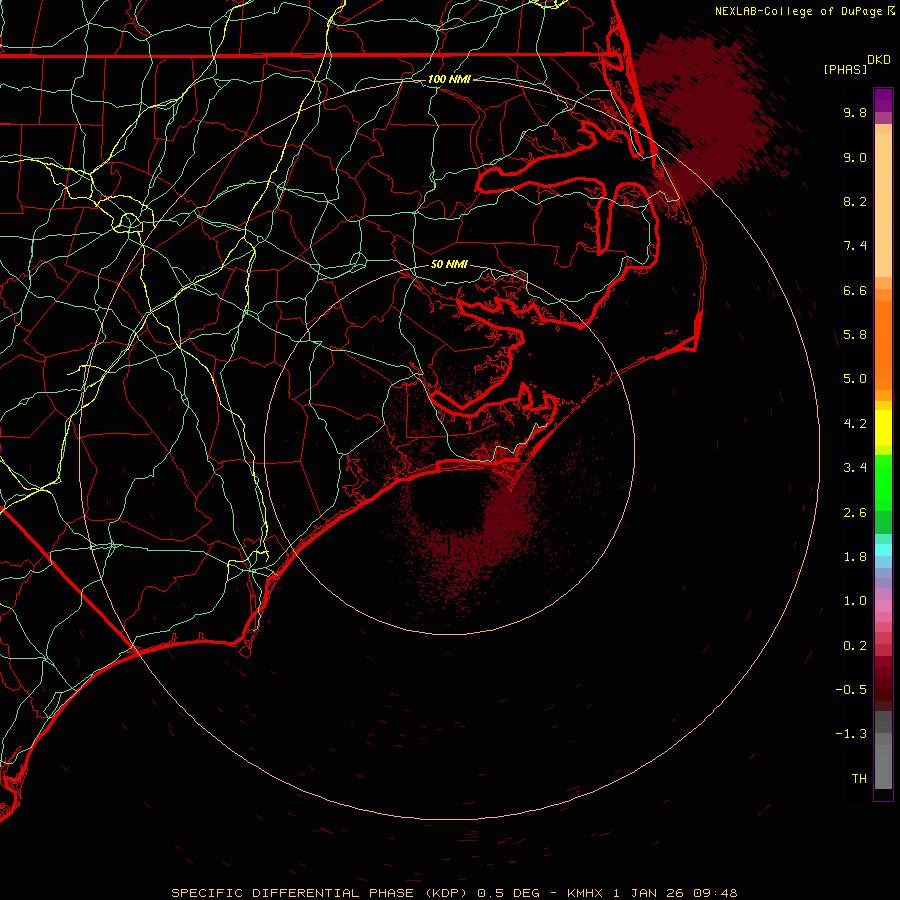
Task: Click SPECIFIC DIFFERENTIAL PHASE (KDP) caption text
Action: pyautogui.click(x=321, y=893)
